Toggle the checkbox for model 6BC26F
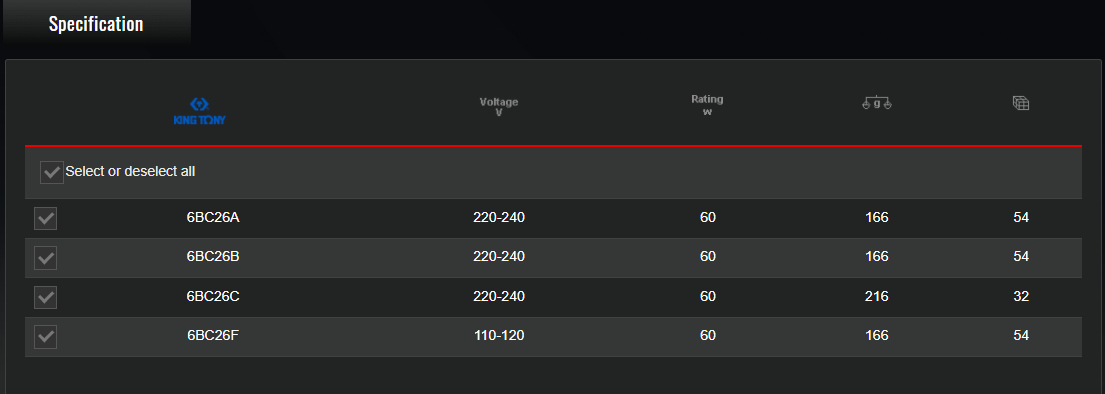 click(46, 337)
